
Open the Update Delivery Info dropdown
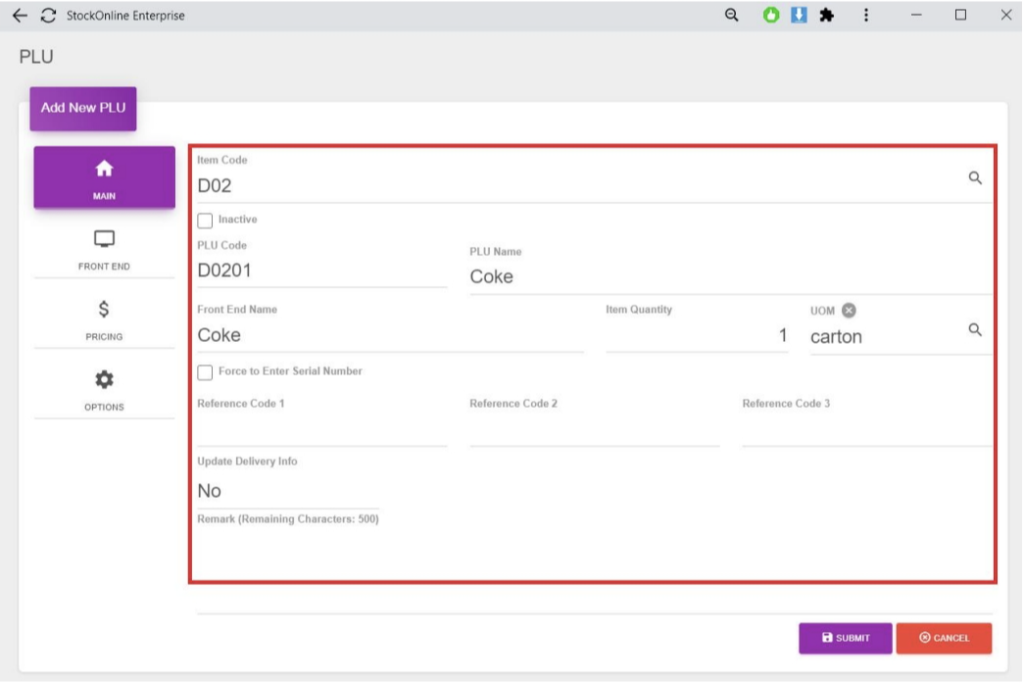288,491
